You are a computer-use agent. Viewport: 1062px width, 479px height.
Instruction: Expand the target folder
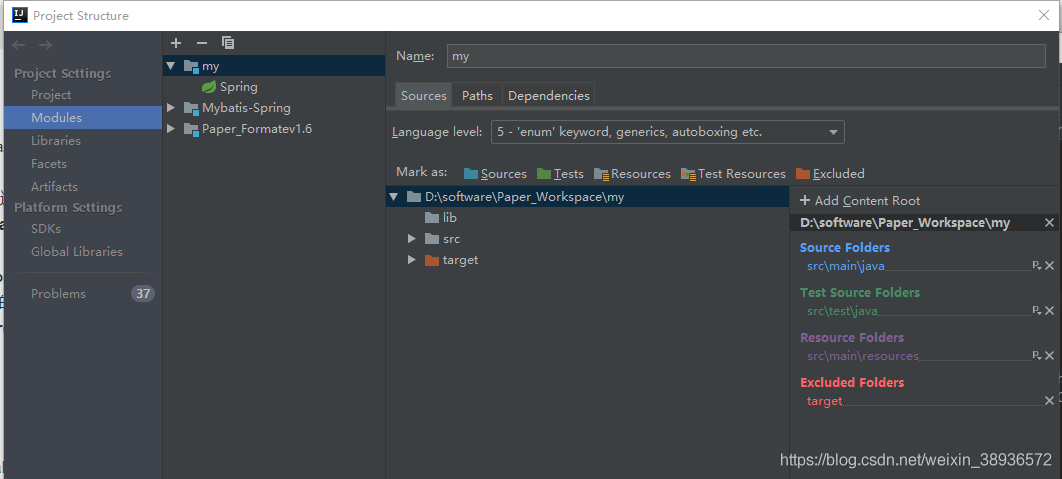point(412,259)
